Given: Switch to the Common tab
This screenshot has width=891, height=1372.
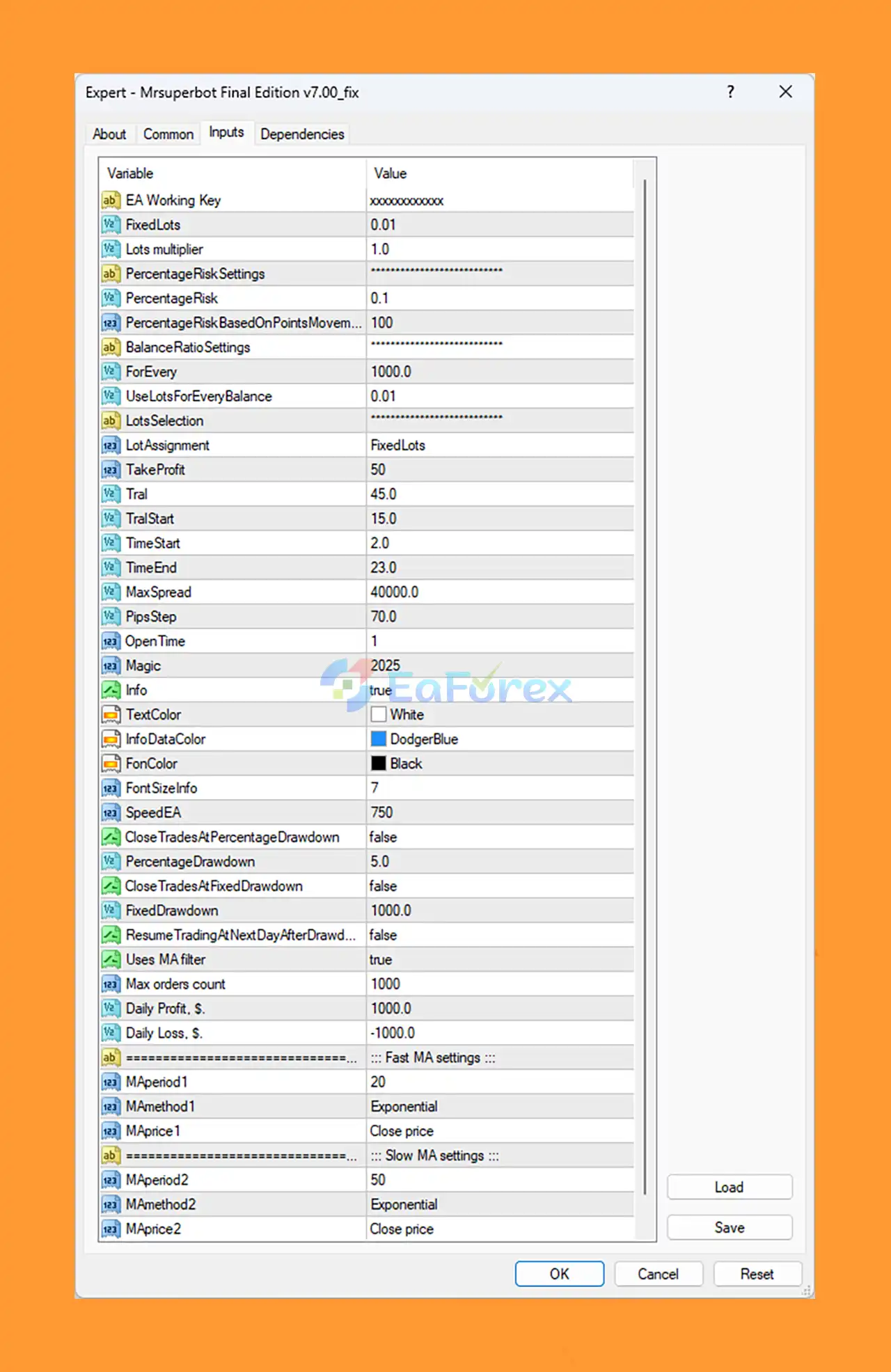Looking at the screenshot, I should tap(168, 134).
